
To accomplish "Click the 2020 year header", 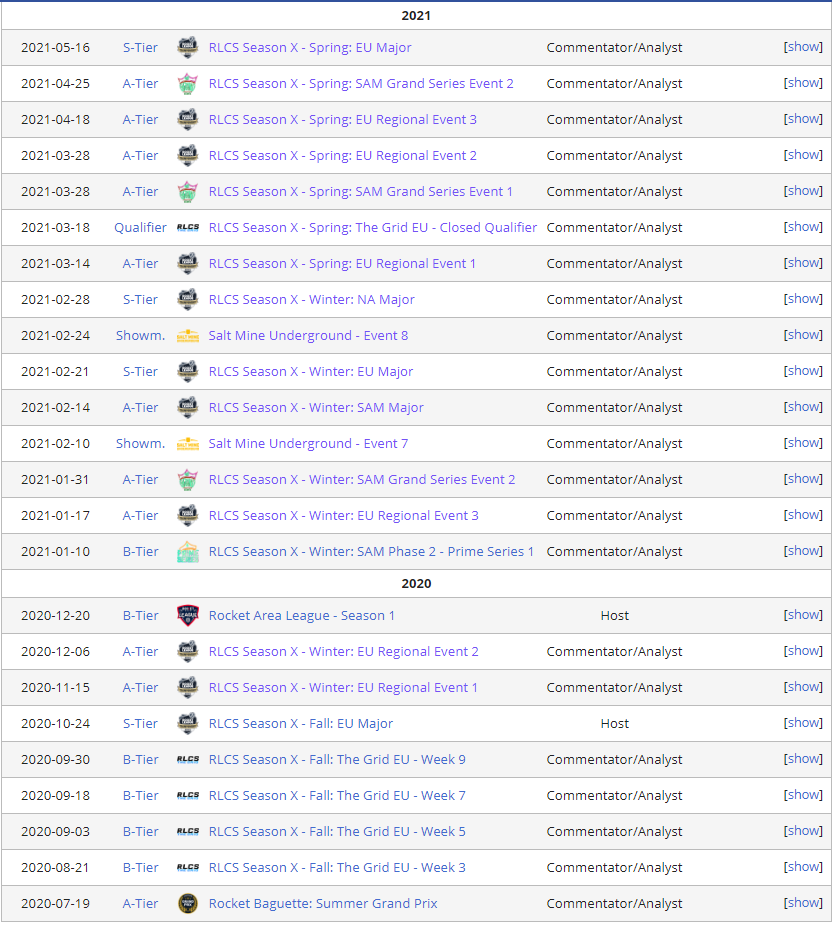I will pos(416,584).
